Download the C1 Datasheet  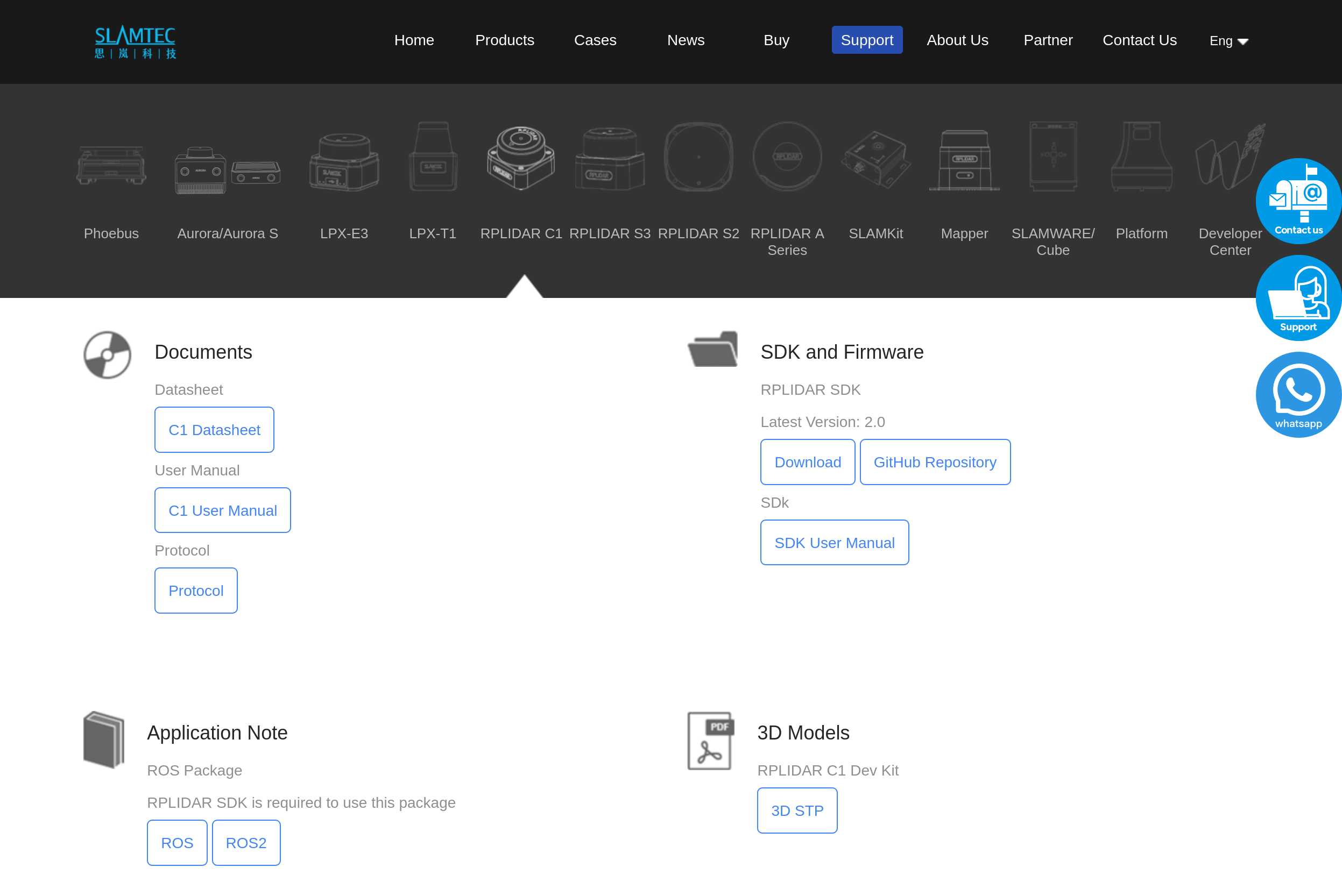pos(214,430)
